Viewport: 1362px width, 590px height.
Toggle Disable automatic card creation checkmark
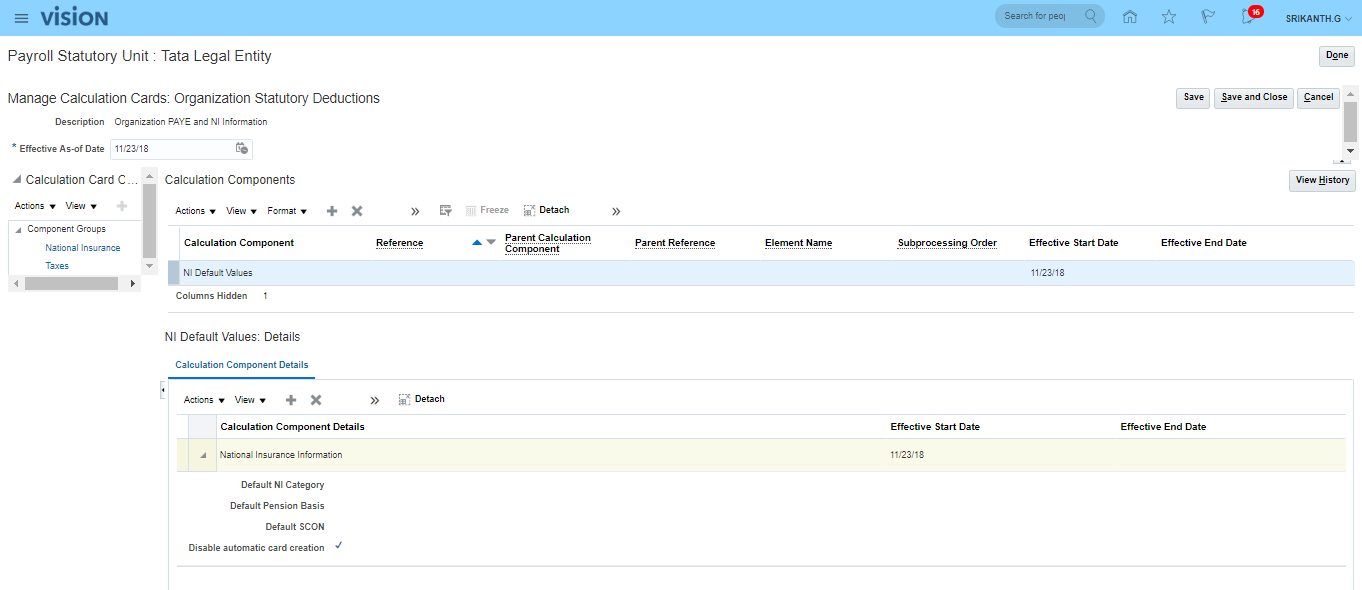pos(339,546)
